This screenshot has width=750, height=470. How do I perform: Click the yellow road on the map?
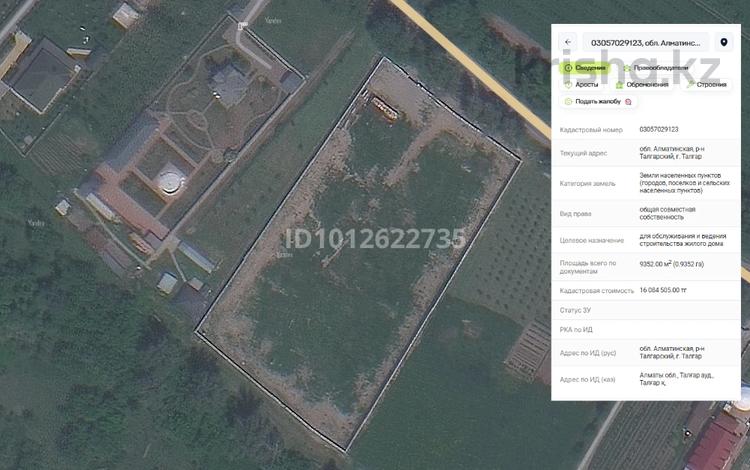coord(471,67)
